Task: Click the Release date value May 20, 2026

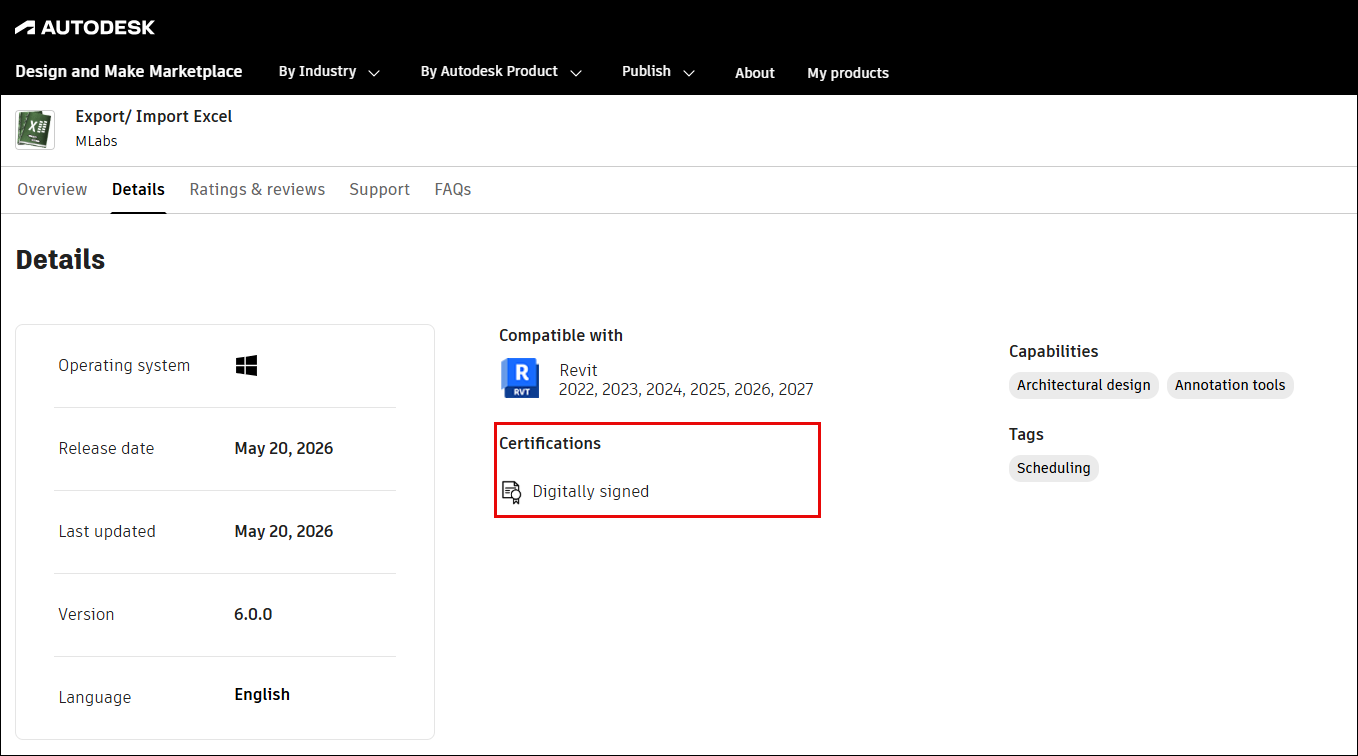Action: [x=284, y=449]
